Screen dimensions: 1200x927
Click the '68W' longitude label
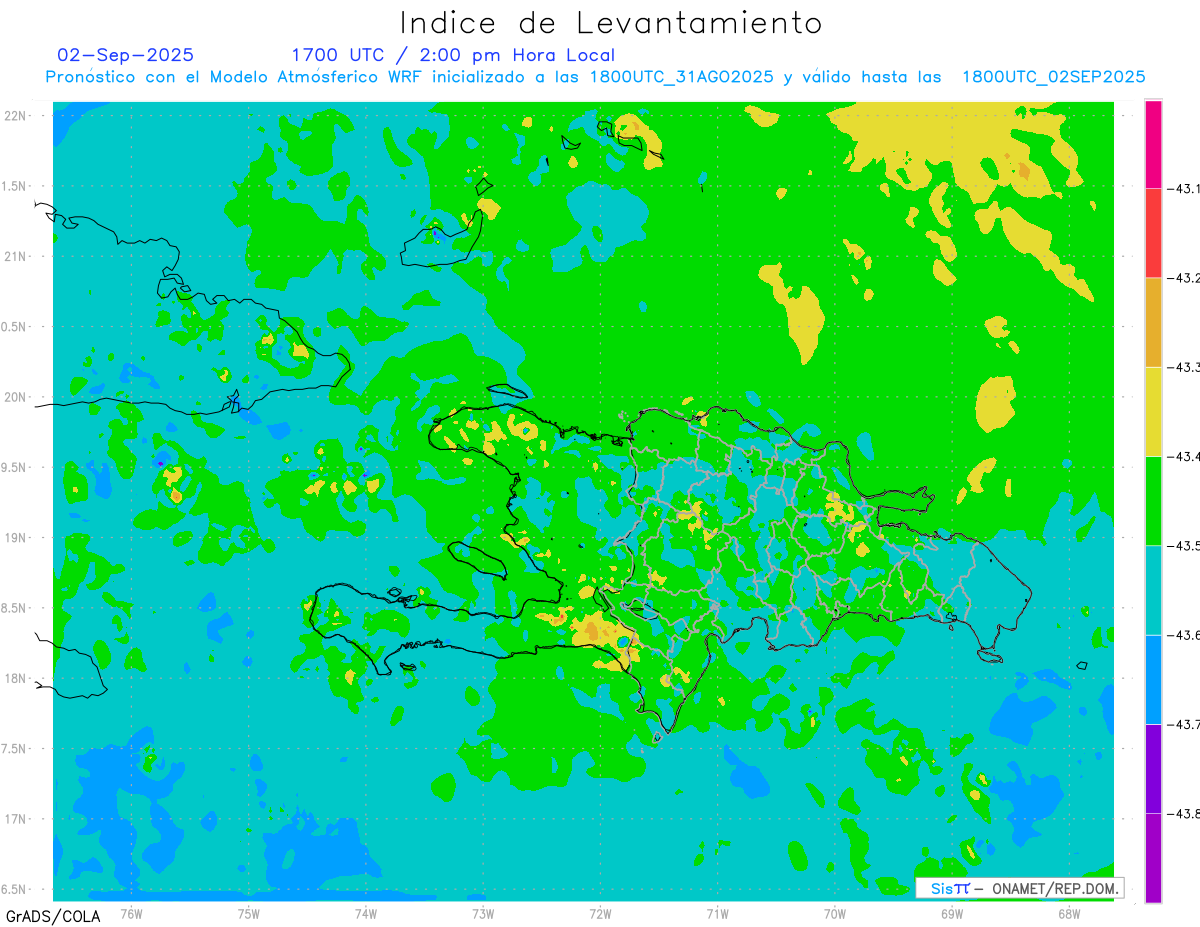(x=1068, y=913)
